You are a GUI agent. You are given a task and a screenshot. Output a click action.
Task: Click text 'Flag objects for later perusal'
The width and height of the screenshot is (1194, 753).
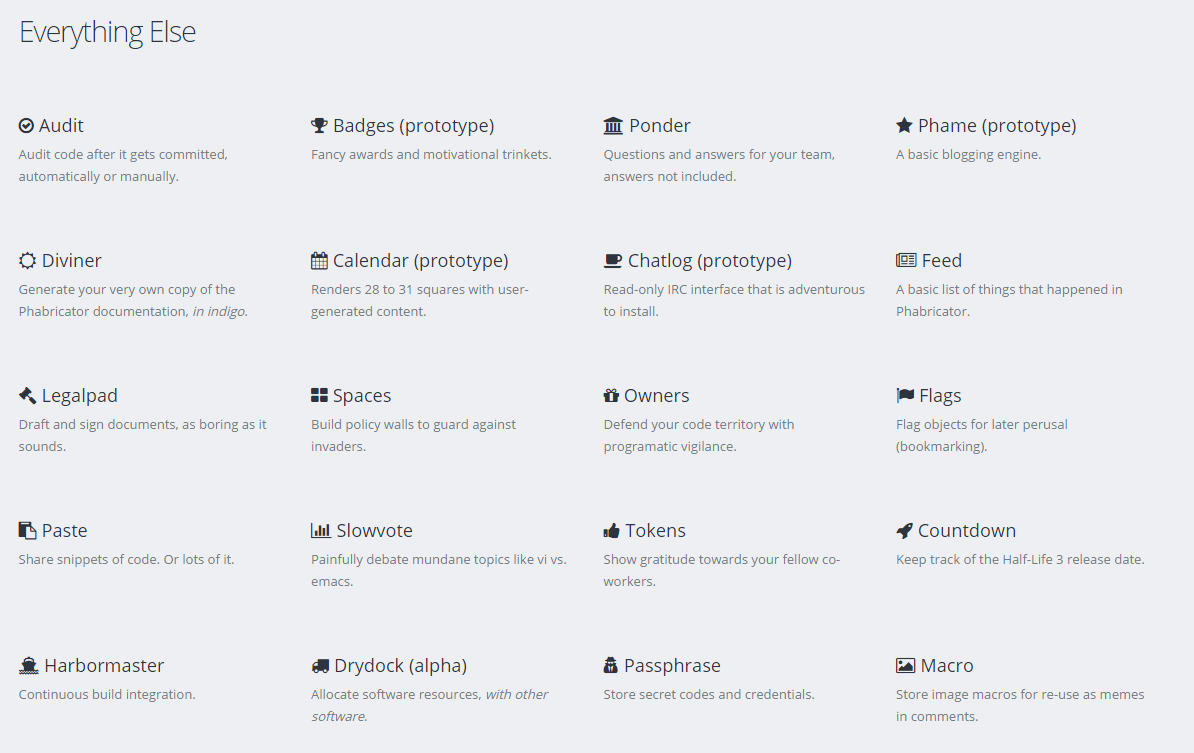click(x=982, y=424)
